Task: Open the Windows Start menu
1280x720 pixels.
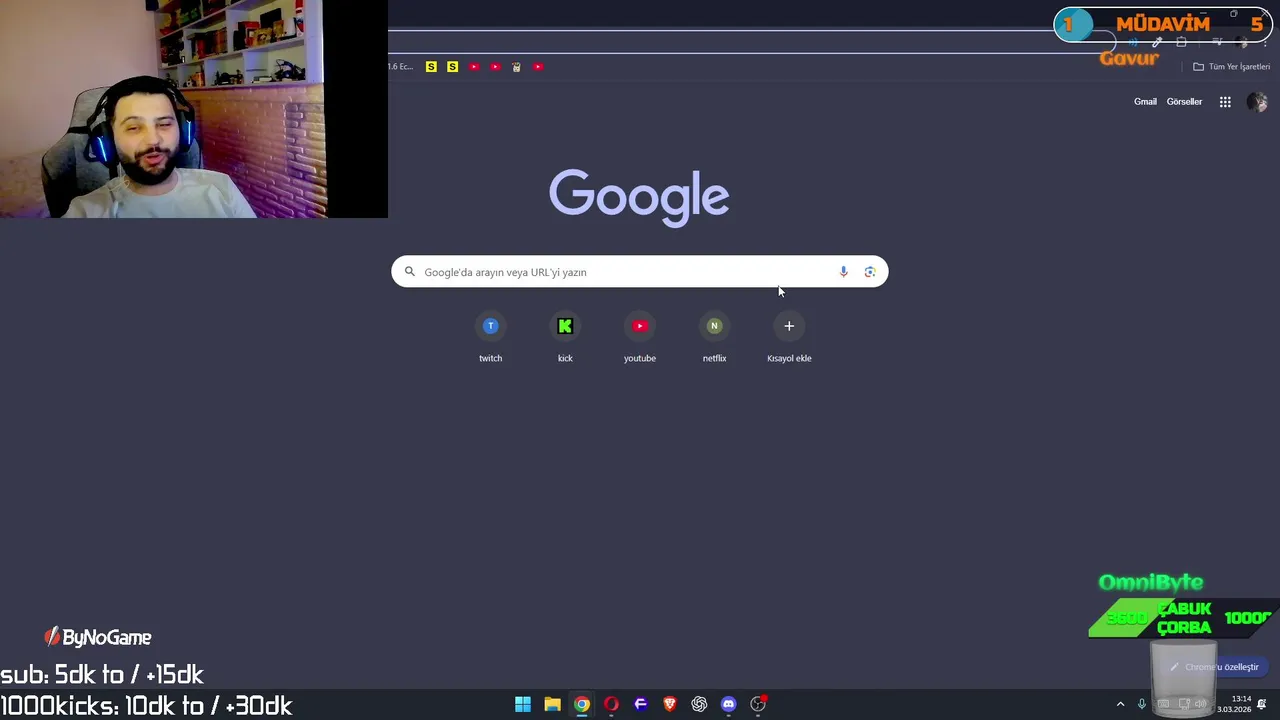Action: pos(523,704)
